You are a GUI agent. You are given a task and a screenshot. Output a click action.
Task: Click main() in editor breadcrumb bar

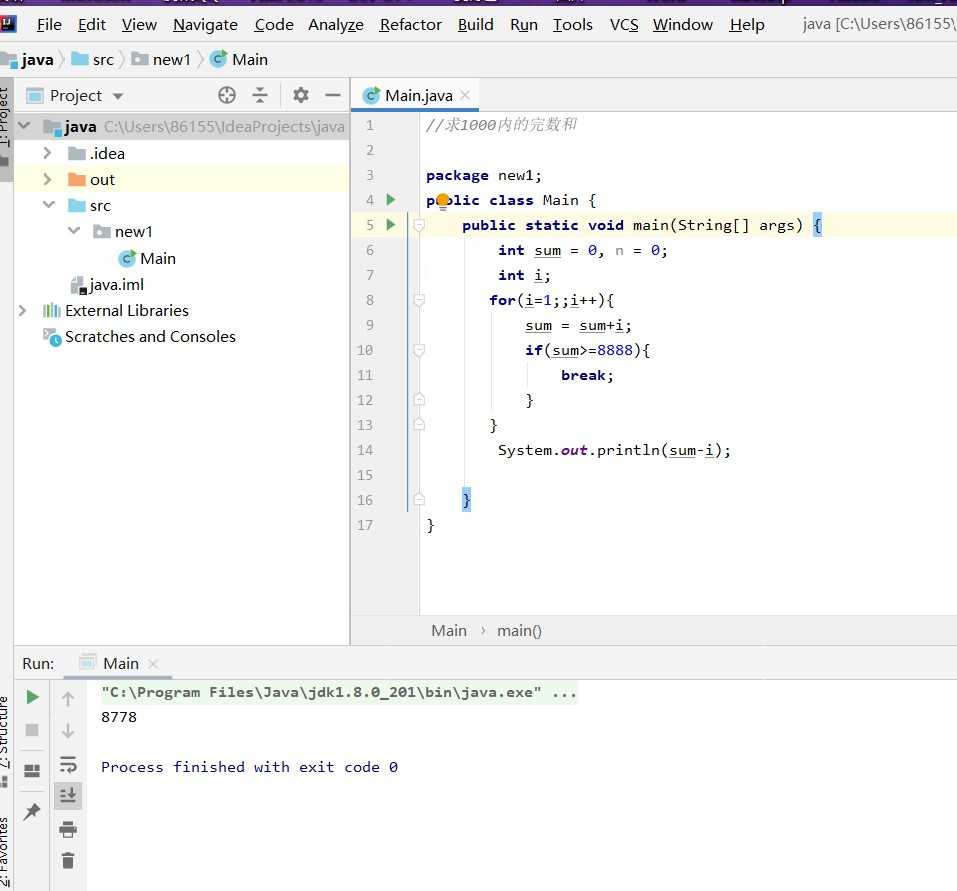click(x=519, y=630)
